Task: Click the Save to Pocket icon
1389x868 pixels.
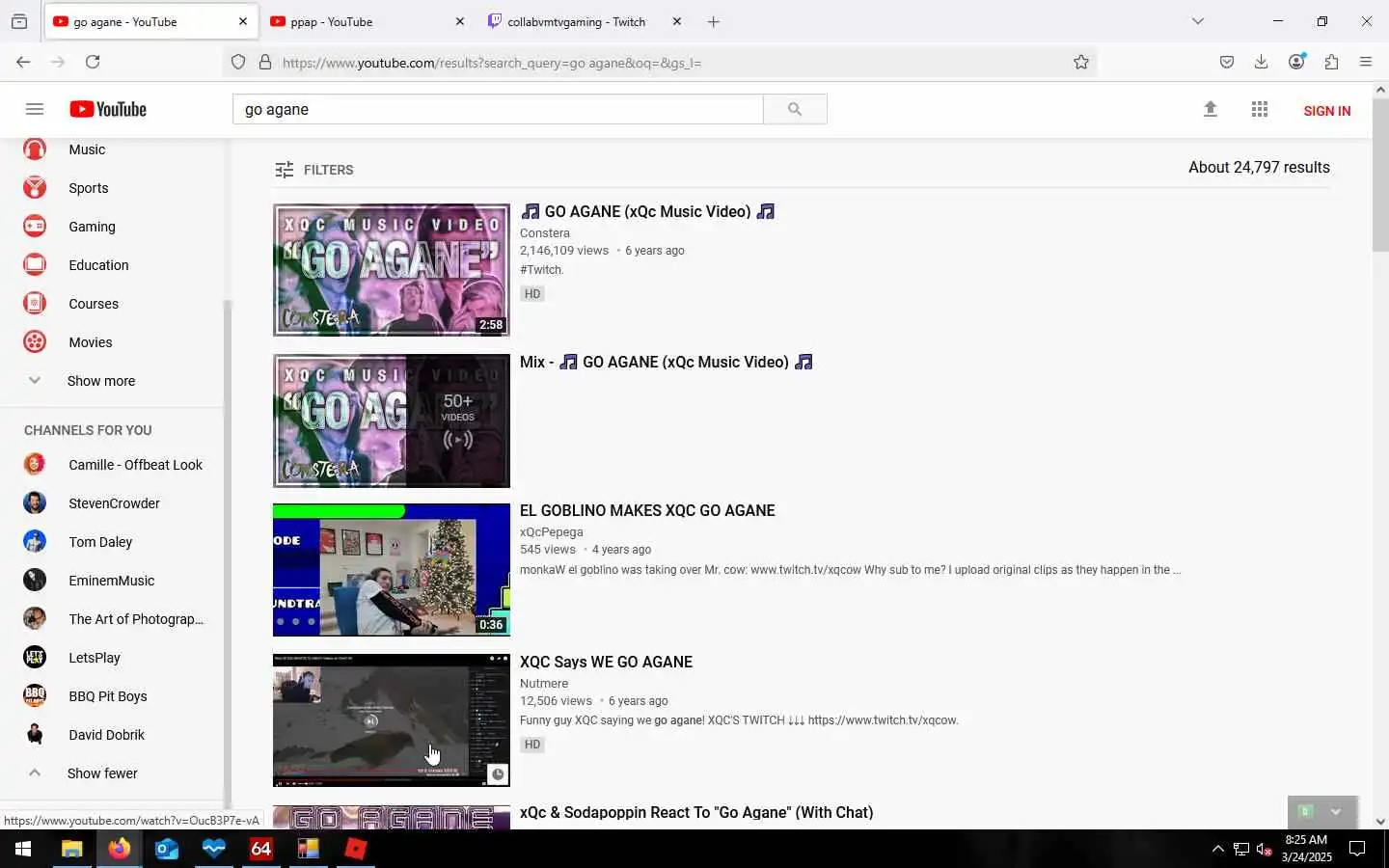Action: 1227,62
